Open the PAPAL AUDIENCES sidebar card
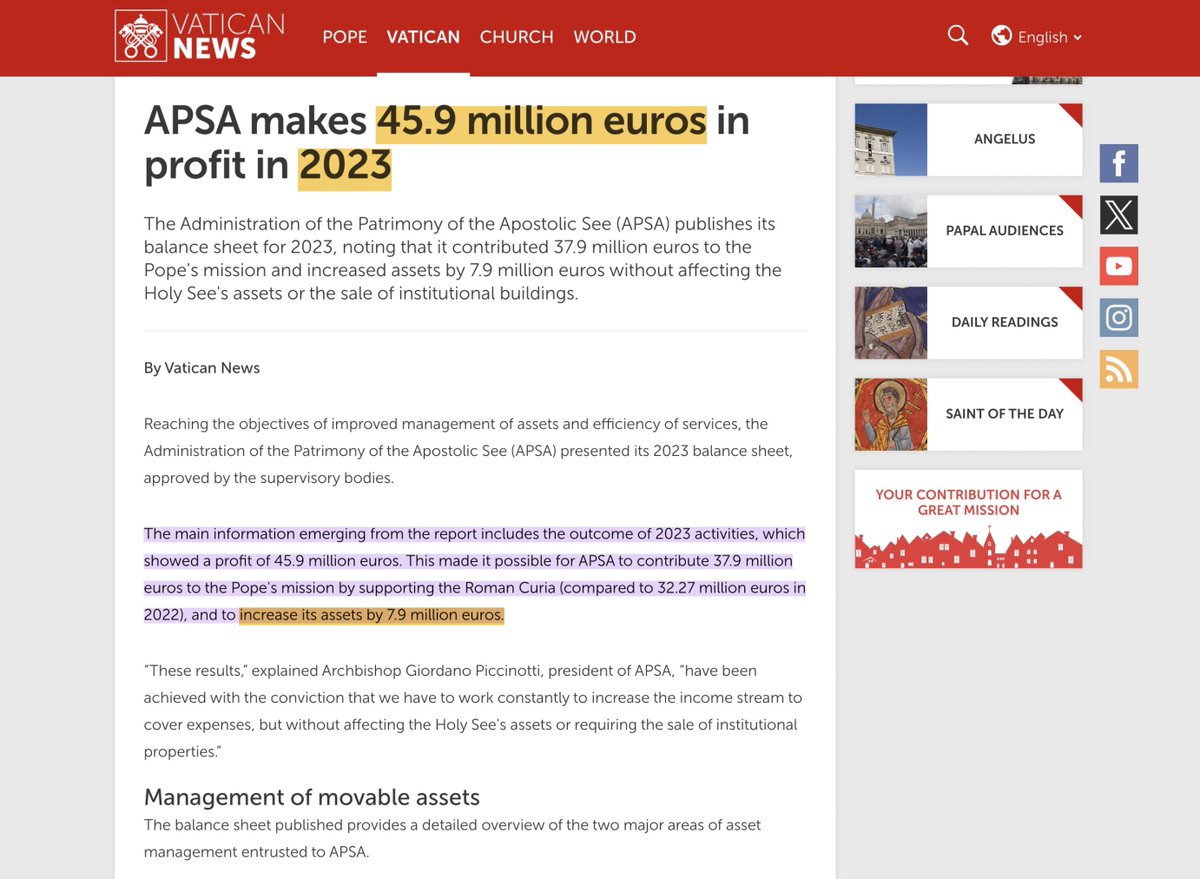 click(968, 231)
